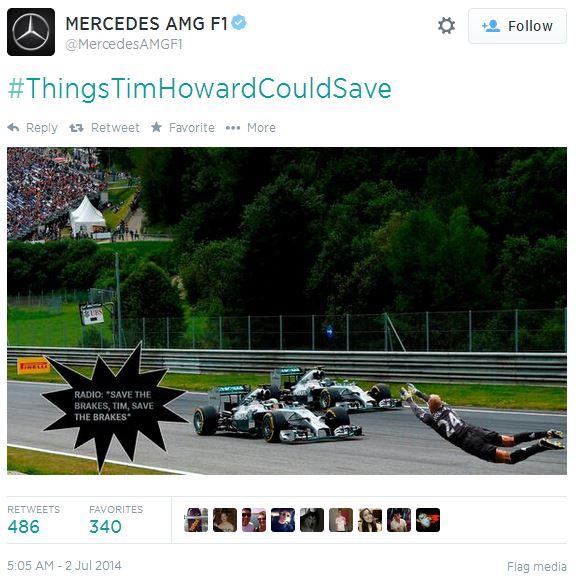Click the Reply arrow icon
The image size is (580, 584).
[13, 128]
